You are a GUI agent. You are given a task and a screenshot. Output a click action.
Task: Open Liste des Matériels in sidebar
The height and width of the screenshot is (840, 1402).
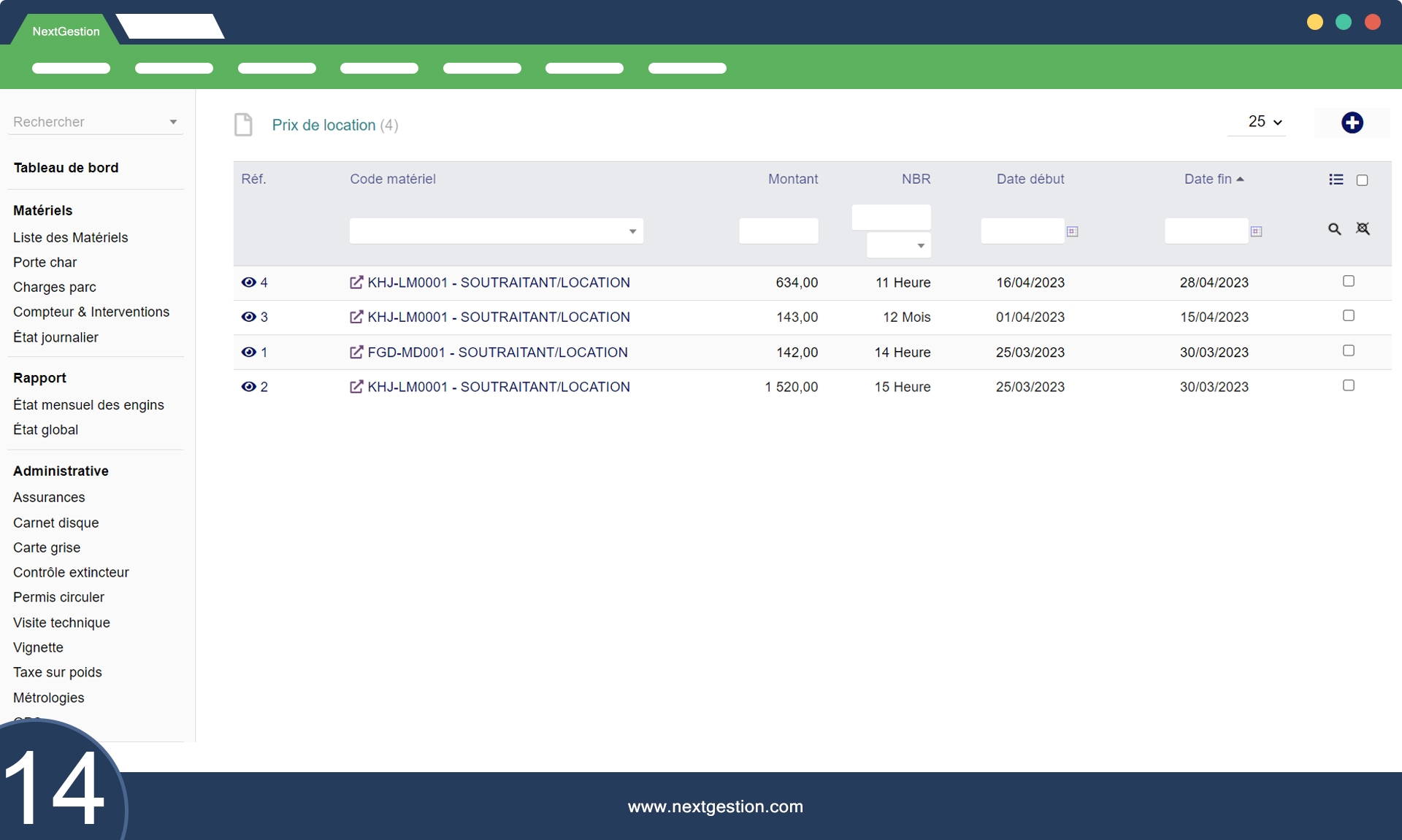point(70,237)
